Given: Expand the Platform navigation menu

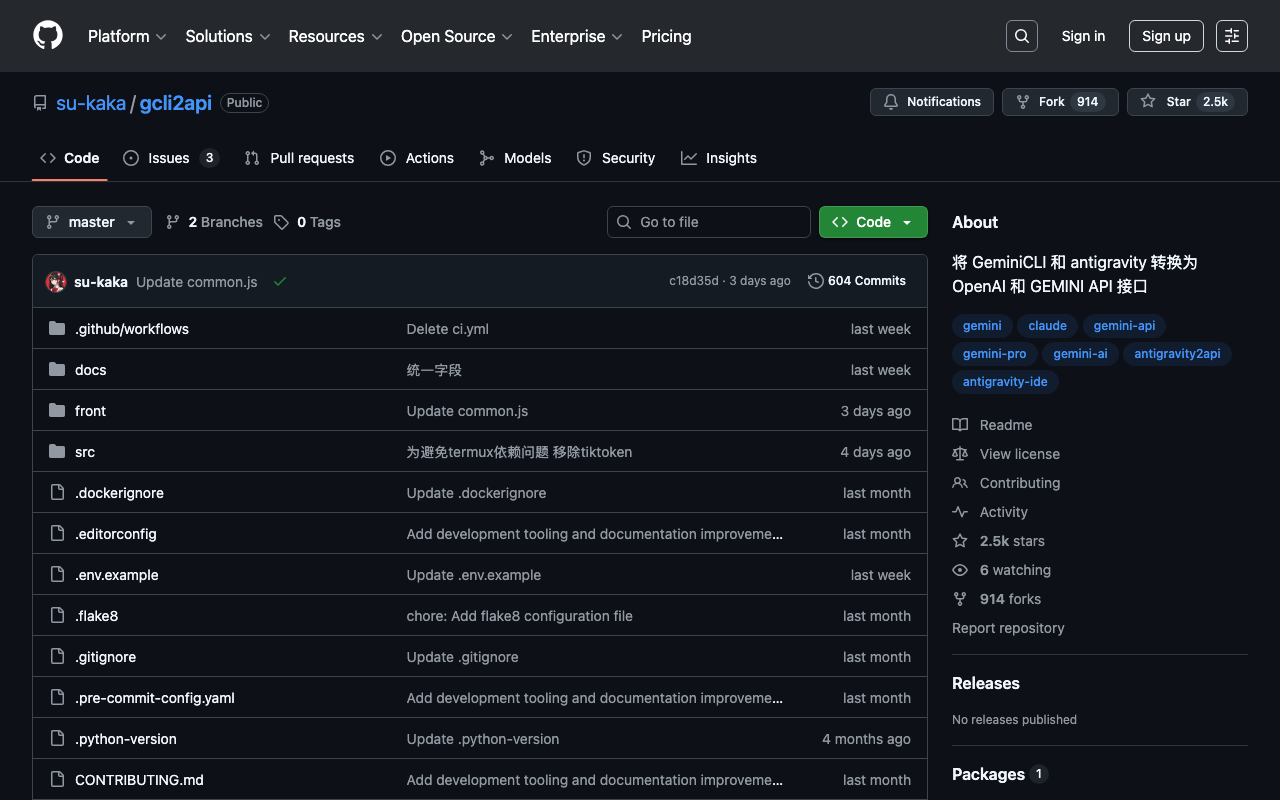Looking at the screenshot, I should (x=127, y=36).
